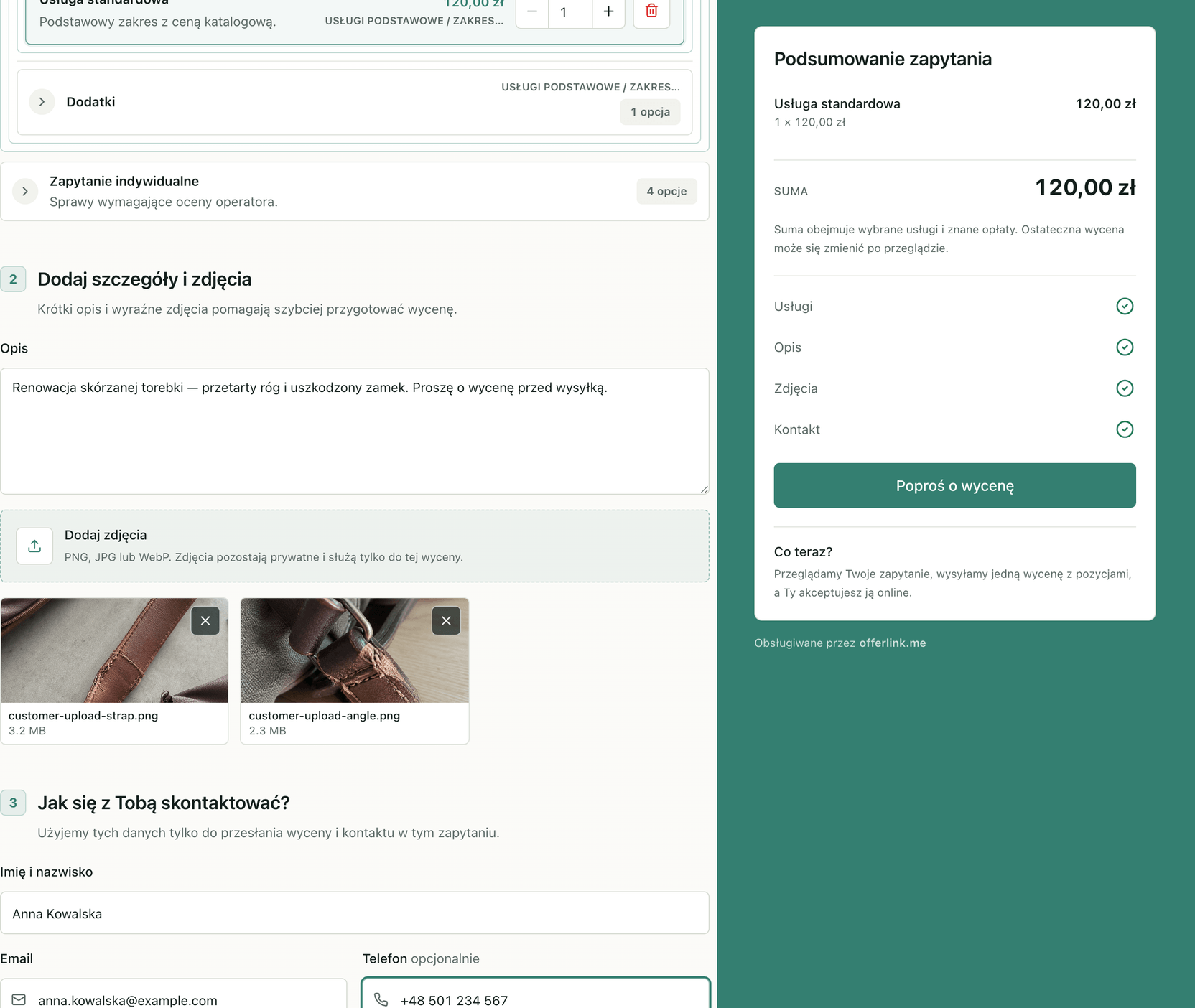
Task: Click the Email field label
Action: pos(17,959)
